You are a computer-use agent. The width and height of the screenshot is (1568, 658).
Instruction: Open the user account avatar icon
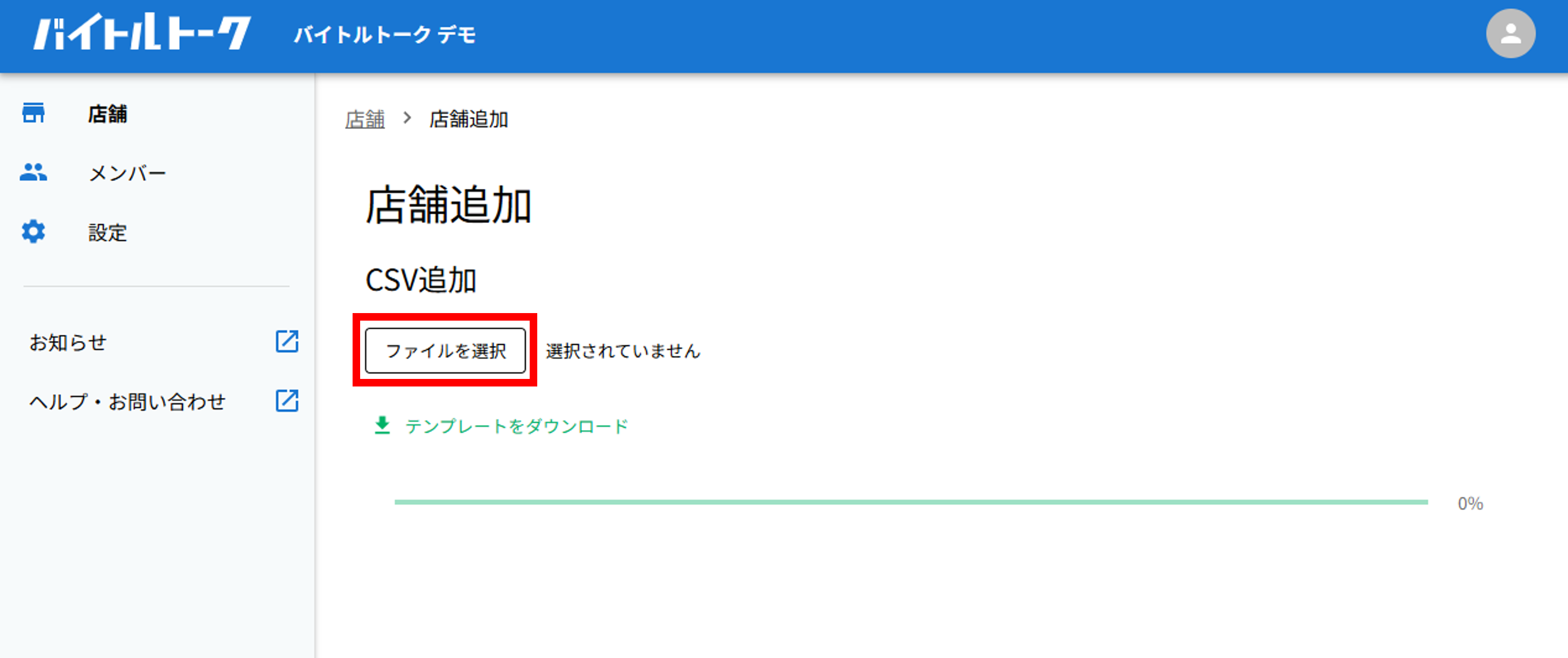(x=1510, y=33)
